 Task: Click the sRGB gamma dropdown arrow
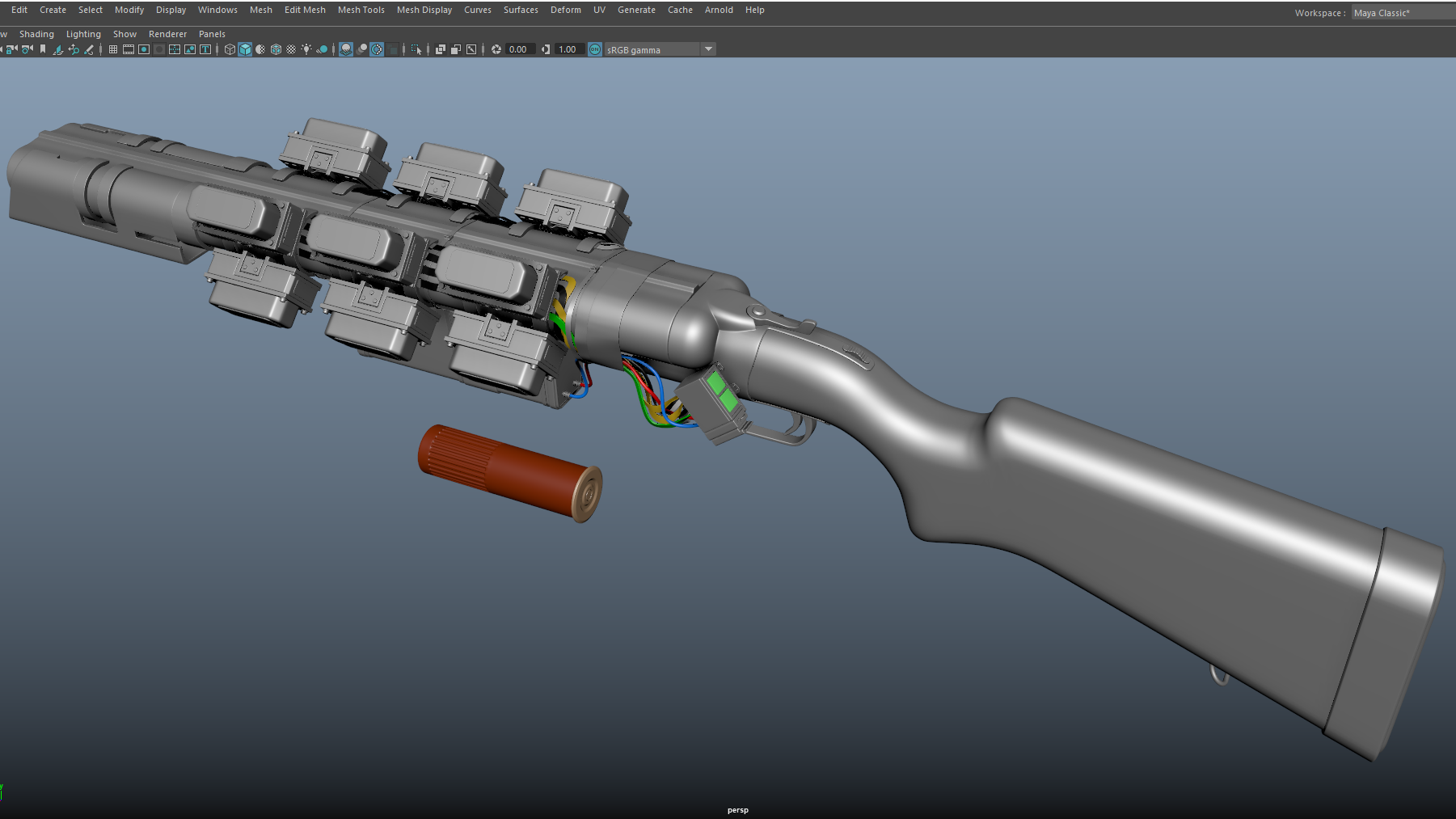[709, 49]
